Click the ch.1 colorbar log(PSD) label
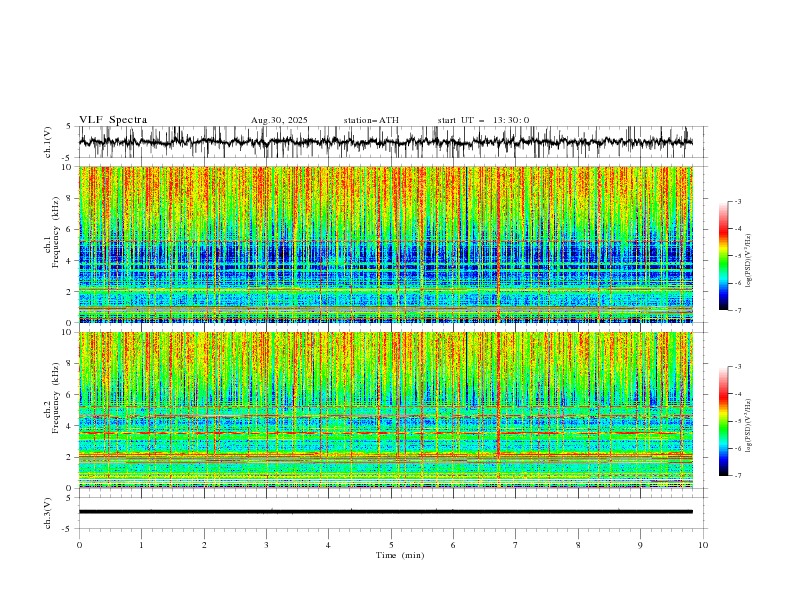Image resolution: width=792 pixels, height=612 pixels. point(748,261)
